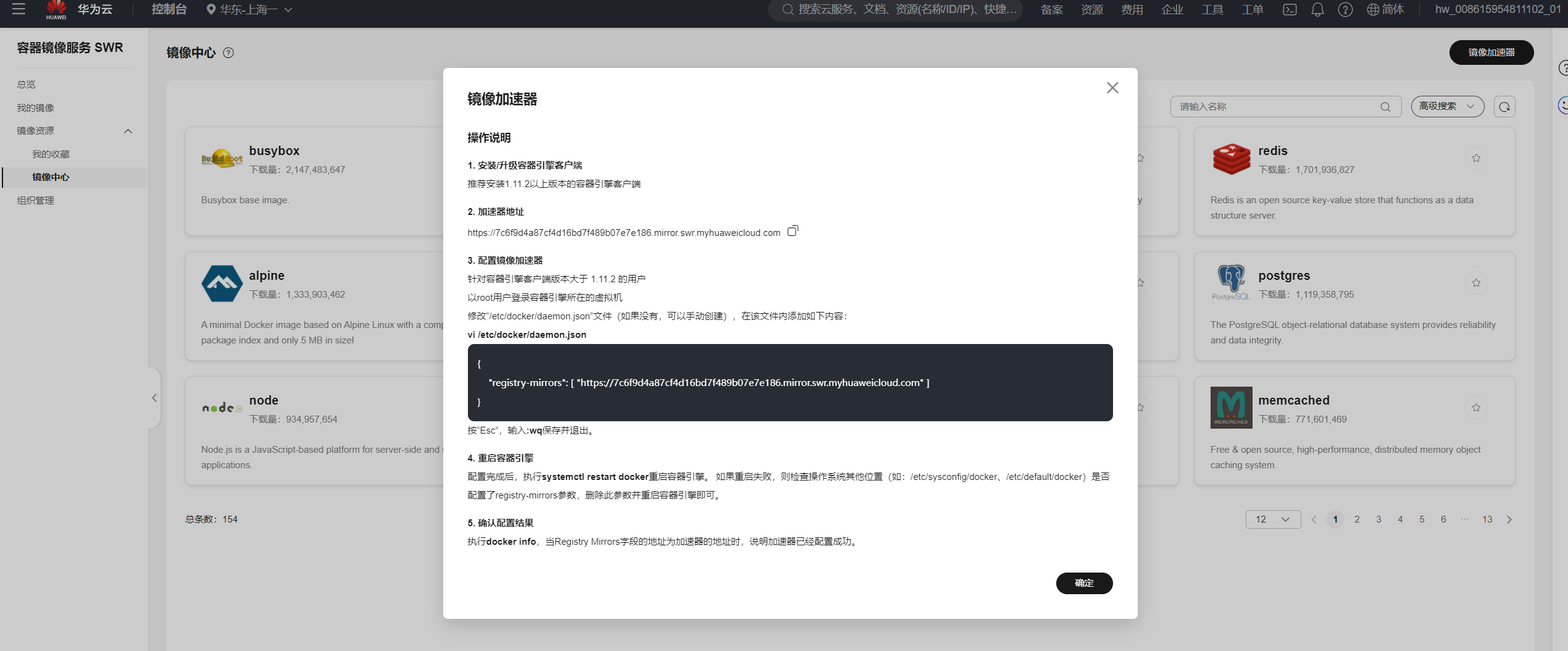
Task: Open the help question mark in the top bar
Action: click(1345, 10)
